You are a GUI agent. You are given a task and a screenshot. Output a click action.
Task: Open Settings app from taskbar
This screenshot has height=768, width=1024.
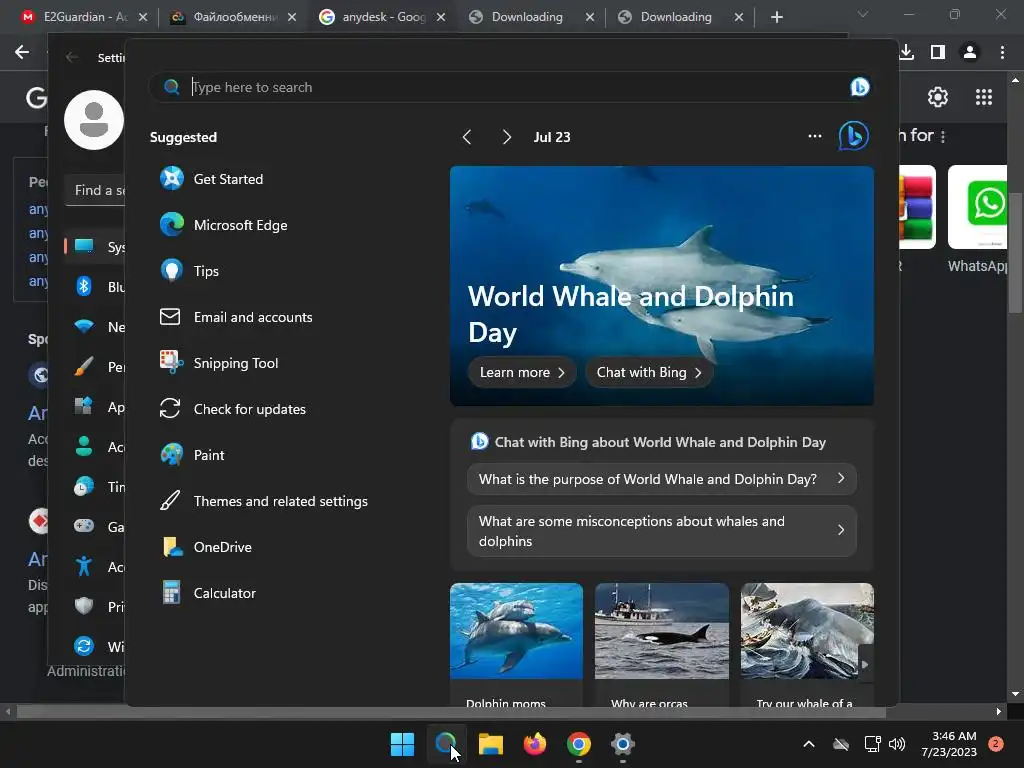622,744
